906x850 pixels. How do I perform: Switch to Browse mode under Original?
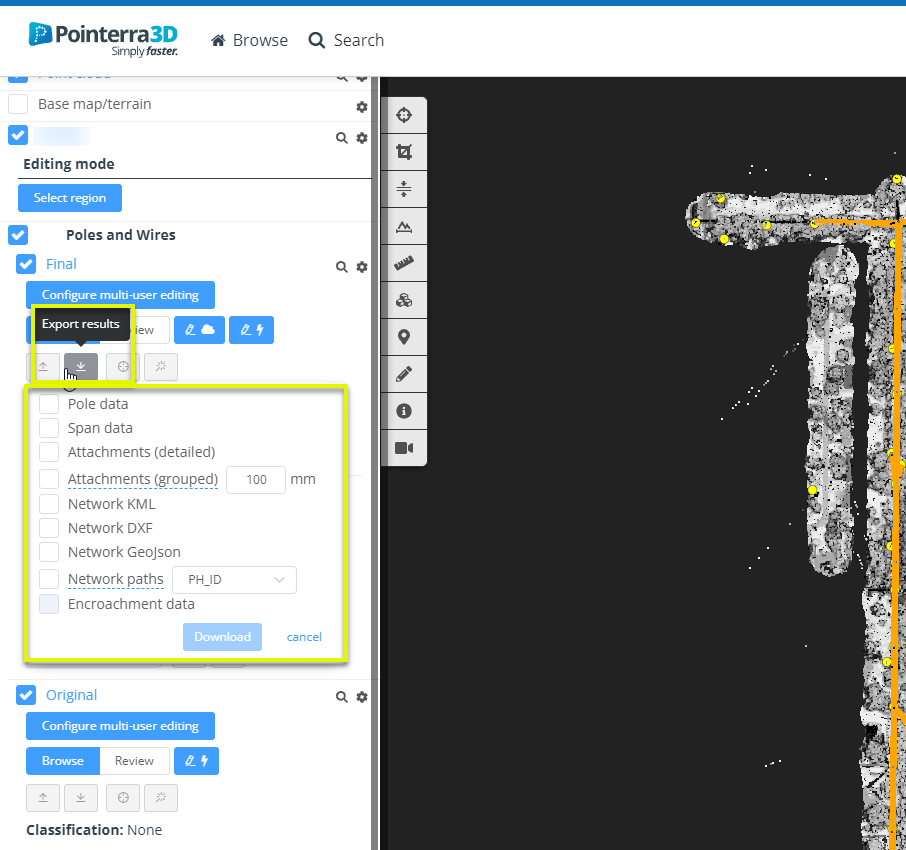(63, 761)
